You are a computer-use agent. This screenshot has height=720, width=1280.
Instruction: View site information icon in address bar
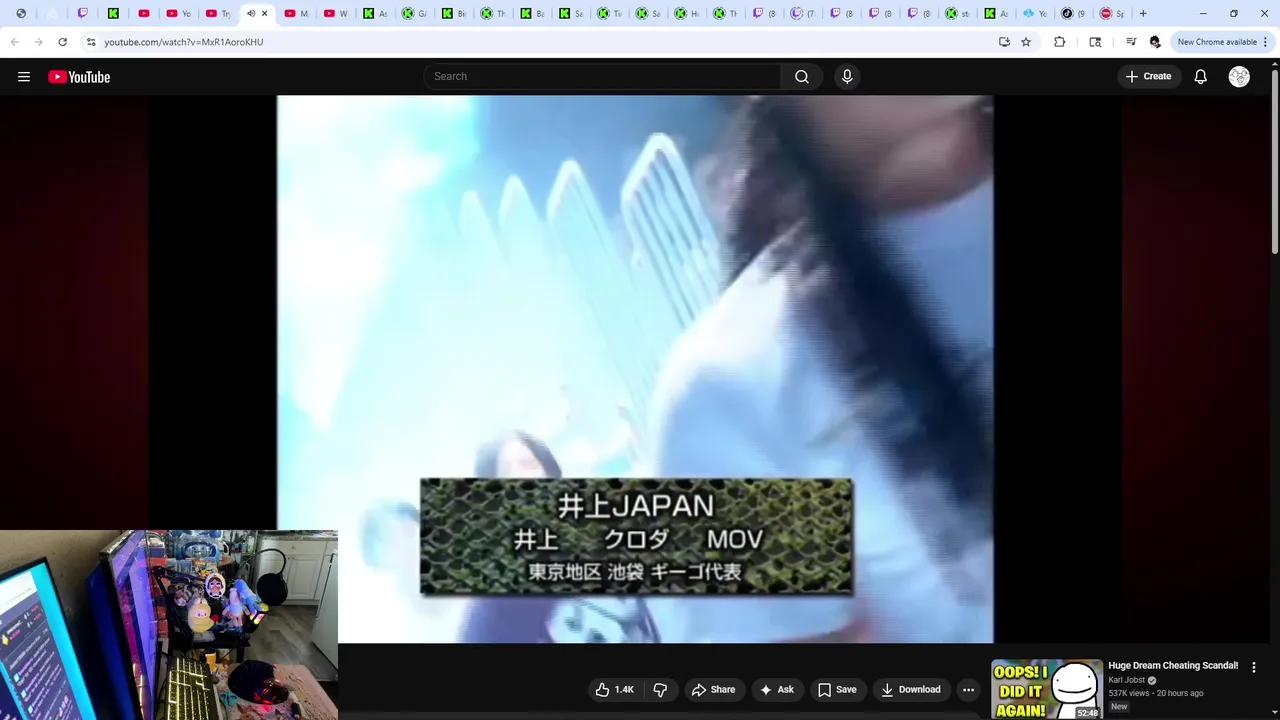pyautogui.click(x=91, y=42)
